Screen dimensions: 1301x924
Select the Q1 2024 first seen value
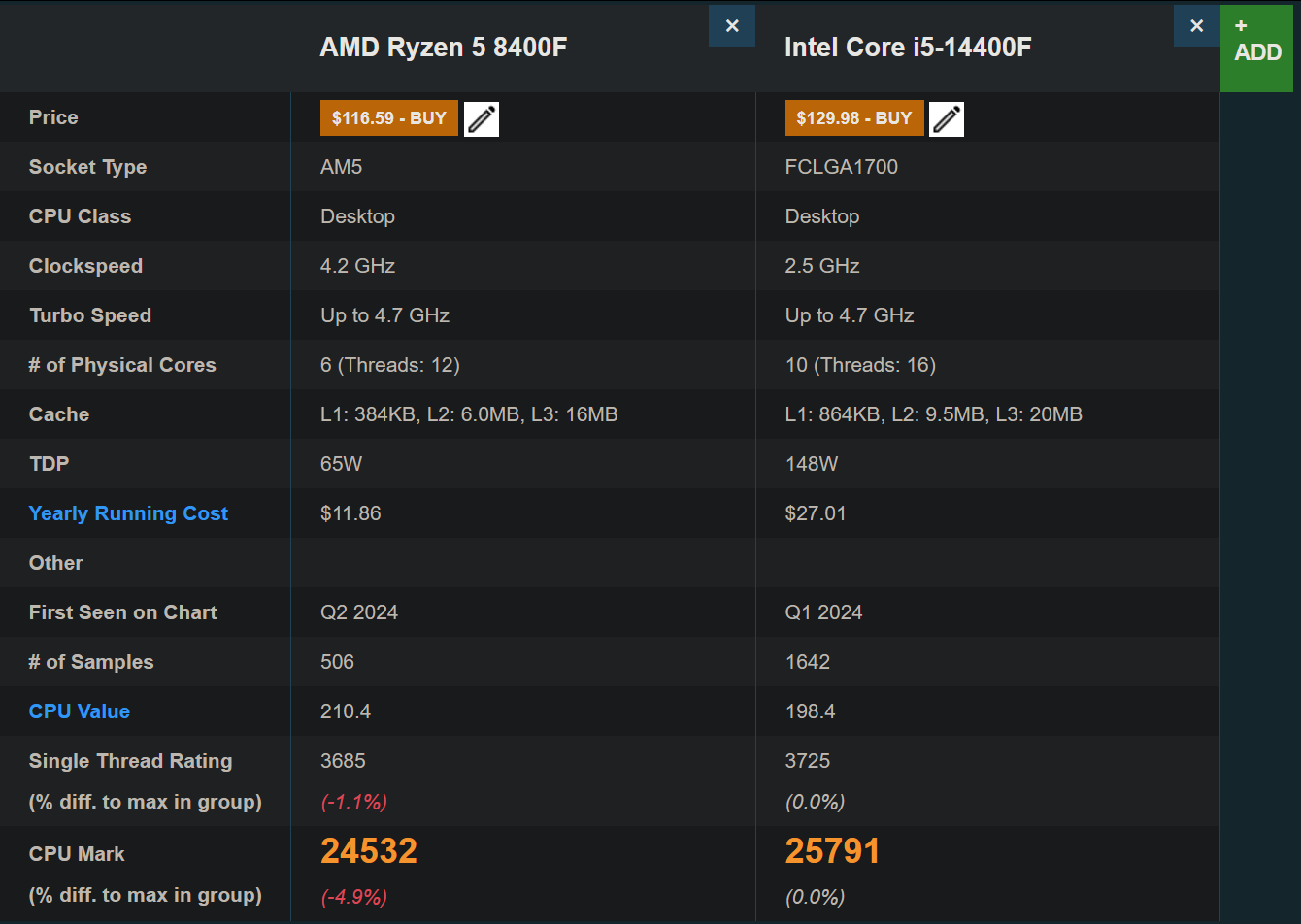(824, 612)
